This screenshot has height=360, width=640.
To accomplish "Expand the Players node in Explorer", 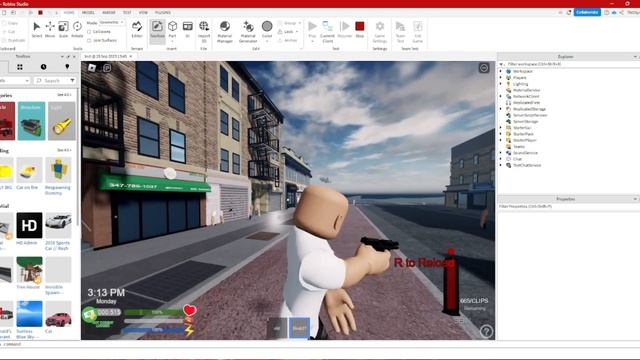I will pos(501,77).
